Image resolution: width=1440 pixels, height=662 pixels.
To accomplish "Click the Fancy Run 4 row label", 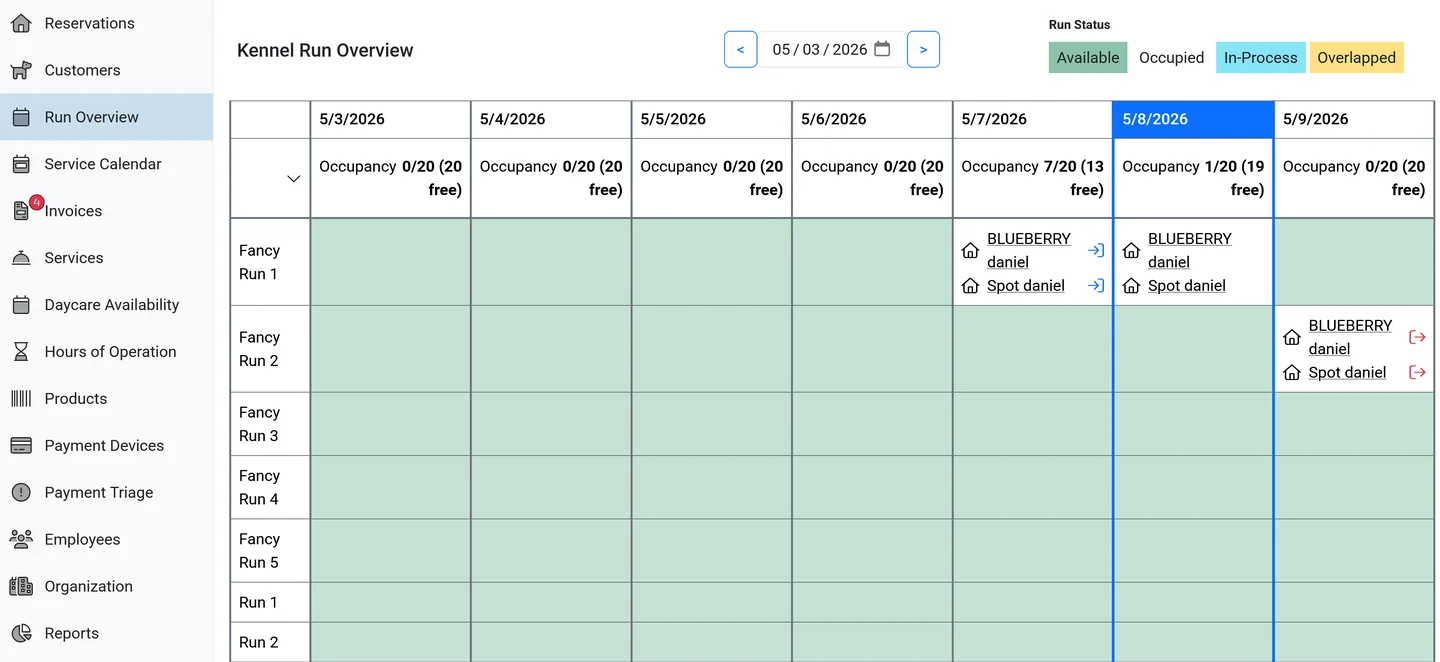I will [270, 487].
